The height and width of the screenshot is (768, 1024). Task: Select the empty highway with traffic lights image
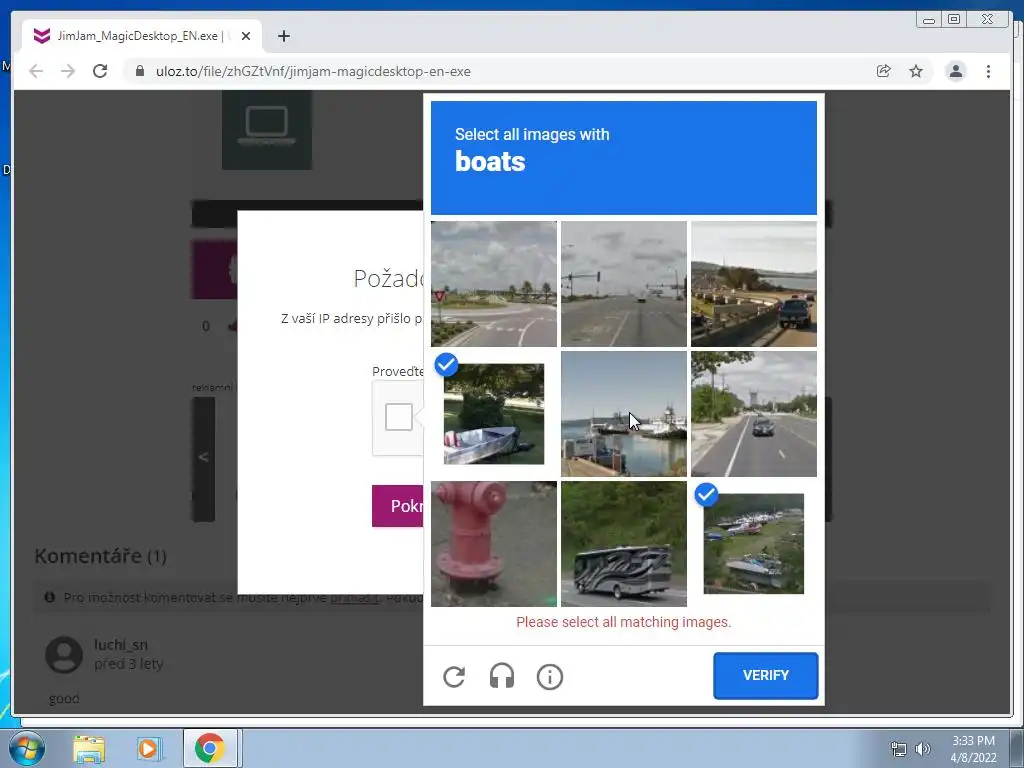click(624, 283)
